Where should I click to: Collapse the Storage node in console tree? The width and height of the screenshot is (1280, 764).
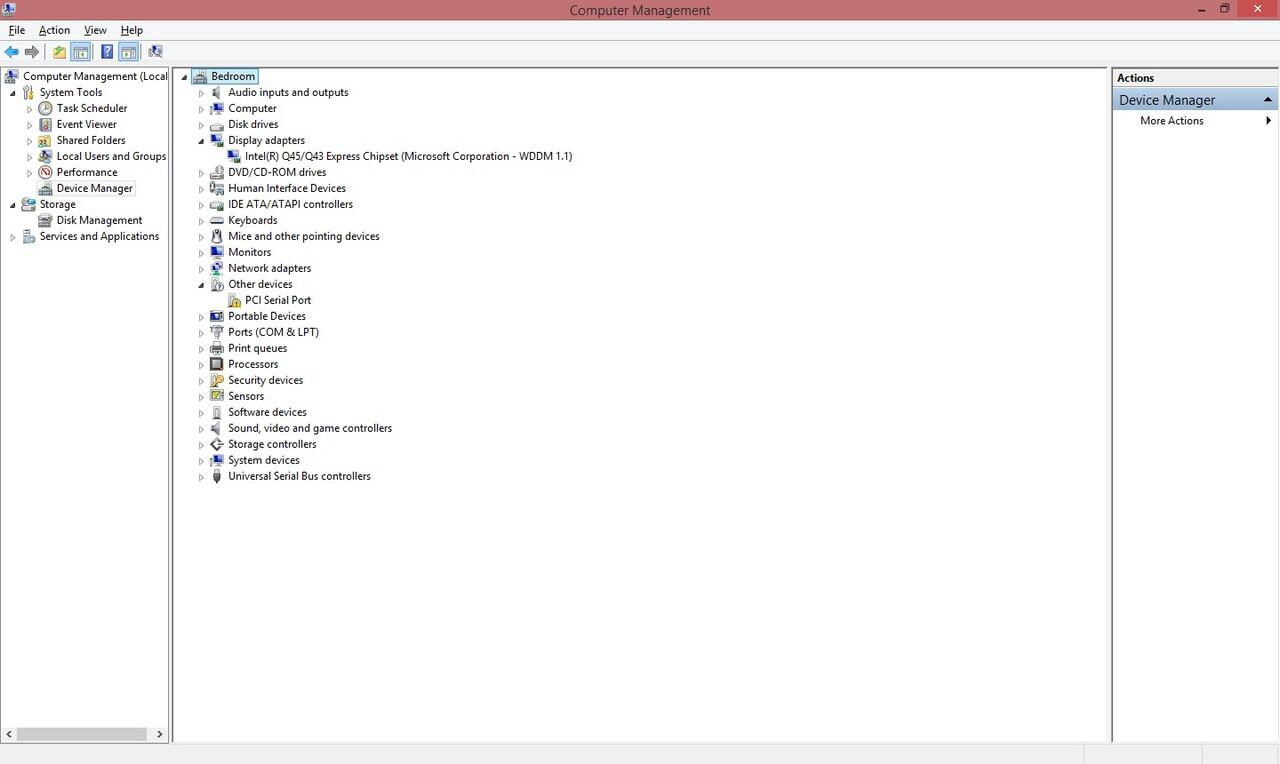pyautogui.click(x=13, y=205)
